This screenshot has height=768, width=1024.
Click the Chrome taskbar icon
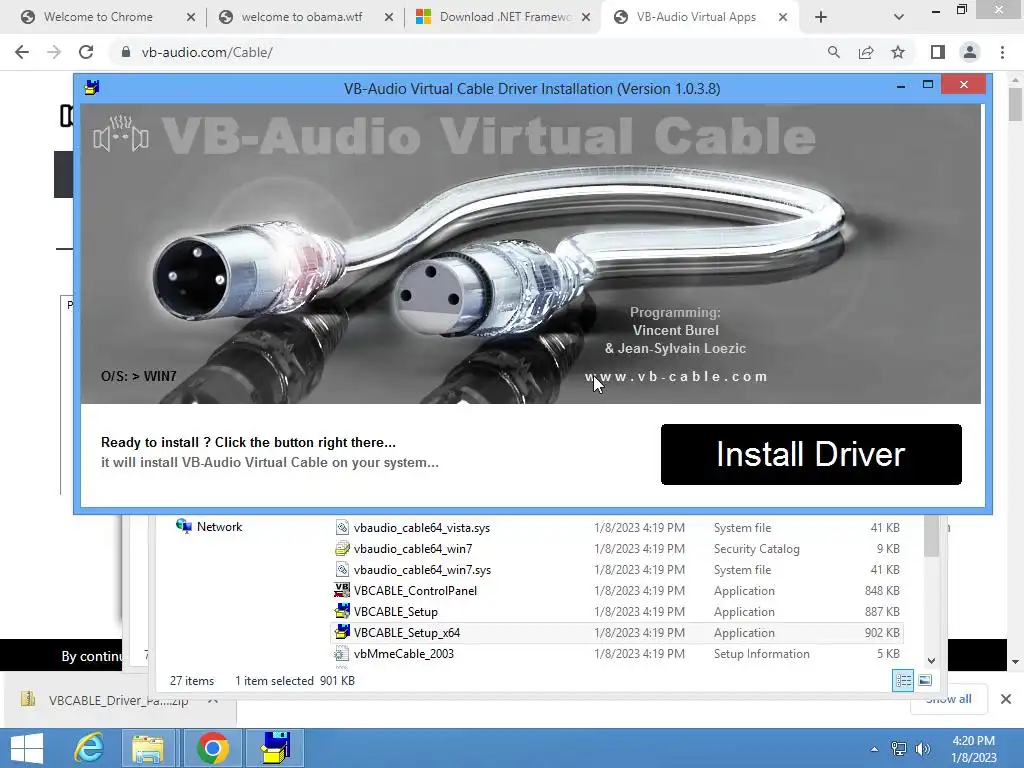coord(212,748)
